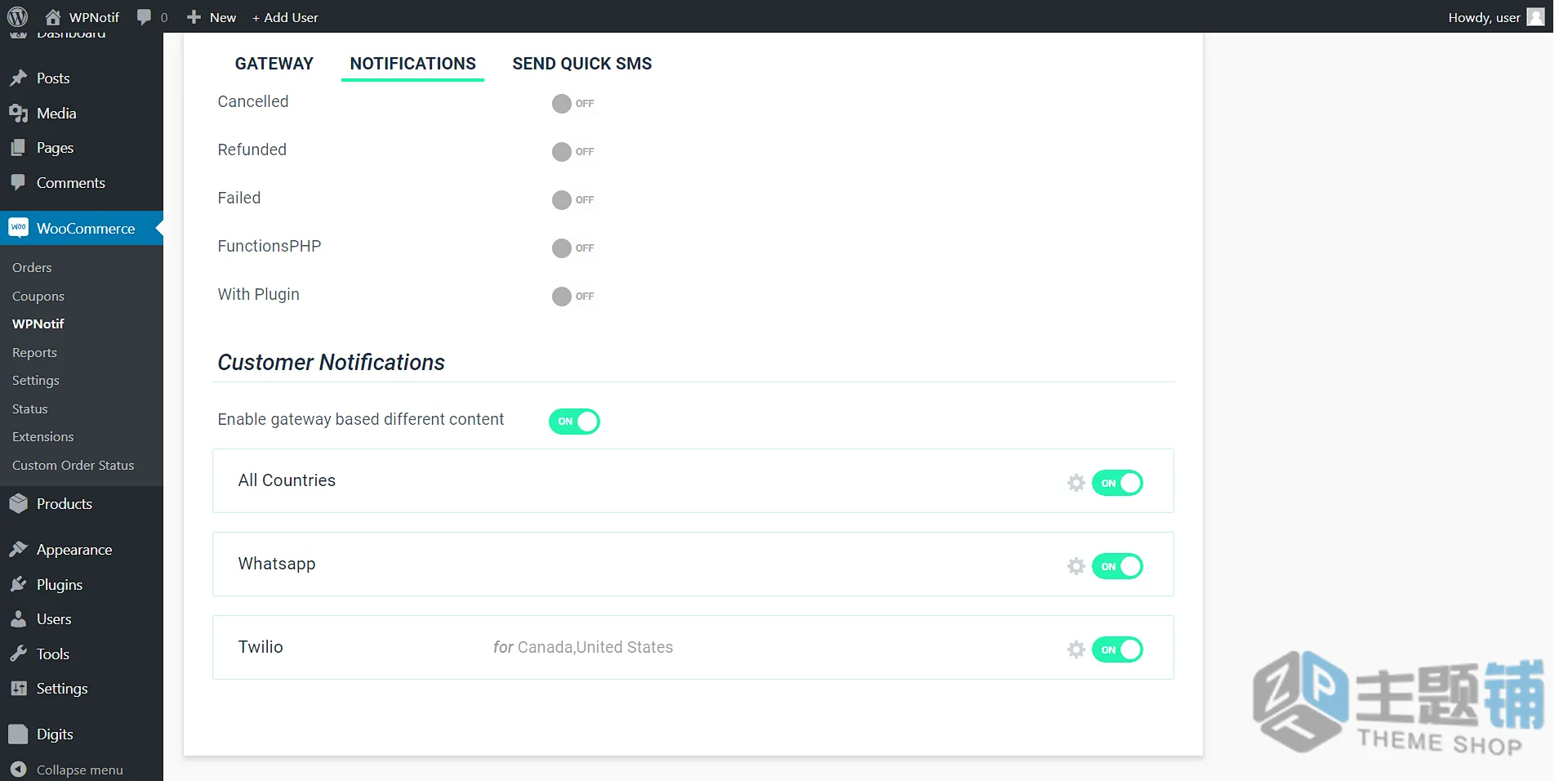This screenshot has width=1568, height=781.
Task: Click the Collapse menu link
Action: pos(80,770)
